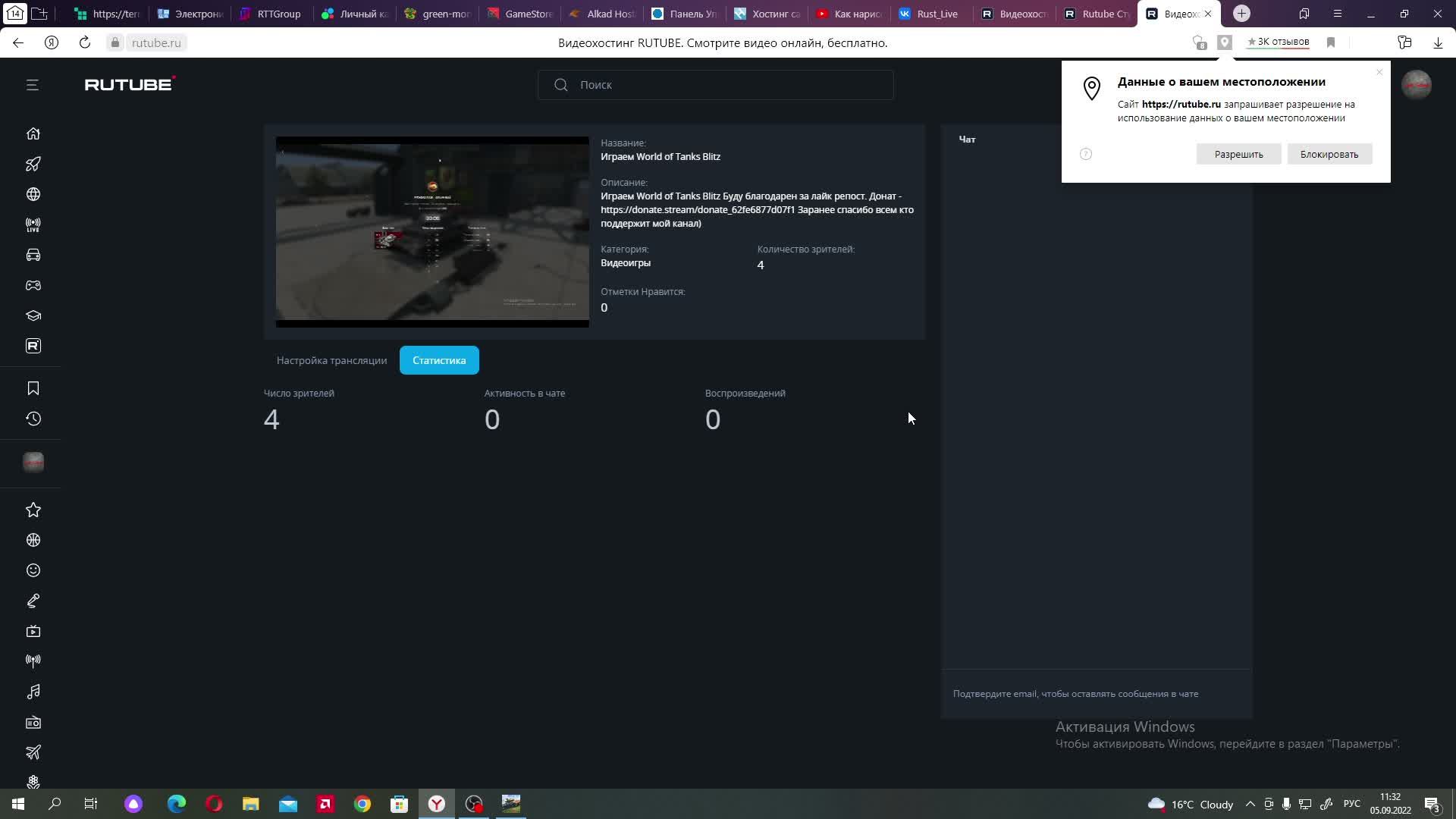1456x819 pixels.
Task: Close the location permission popup
Action: coord(1379,72)
